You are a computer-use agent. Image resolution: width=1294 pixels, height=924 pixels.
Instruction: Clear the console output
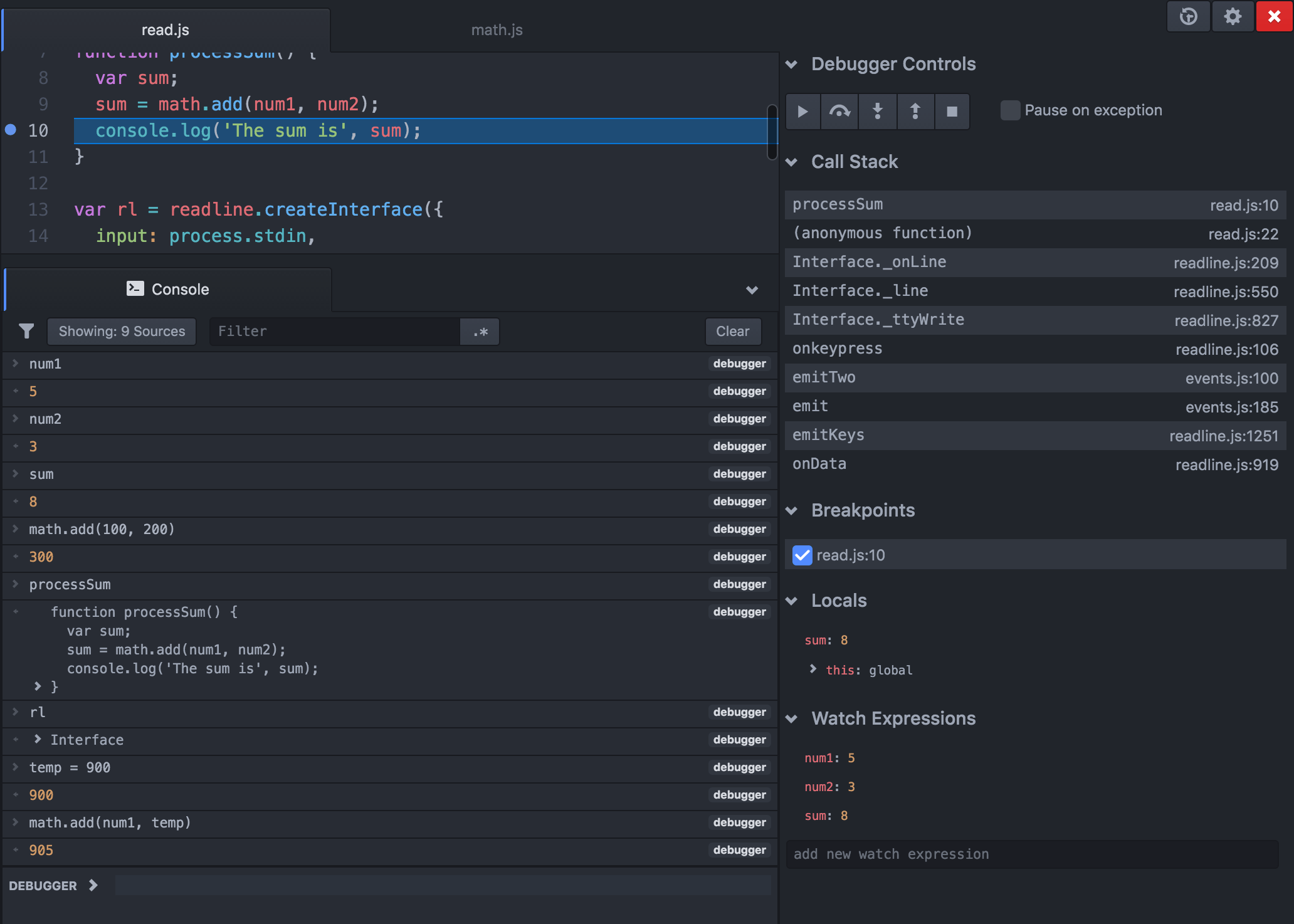click(732, 331)
